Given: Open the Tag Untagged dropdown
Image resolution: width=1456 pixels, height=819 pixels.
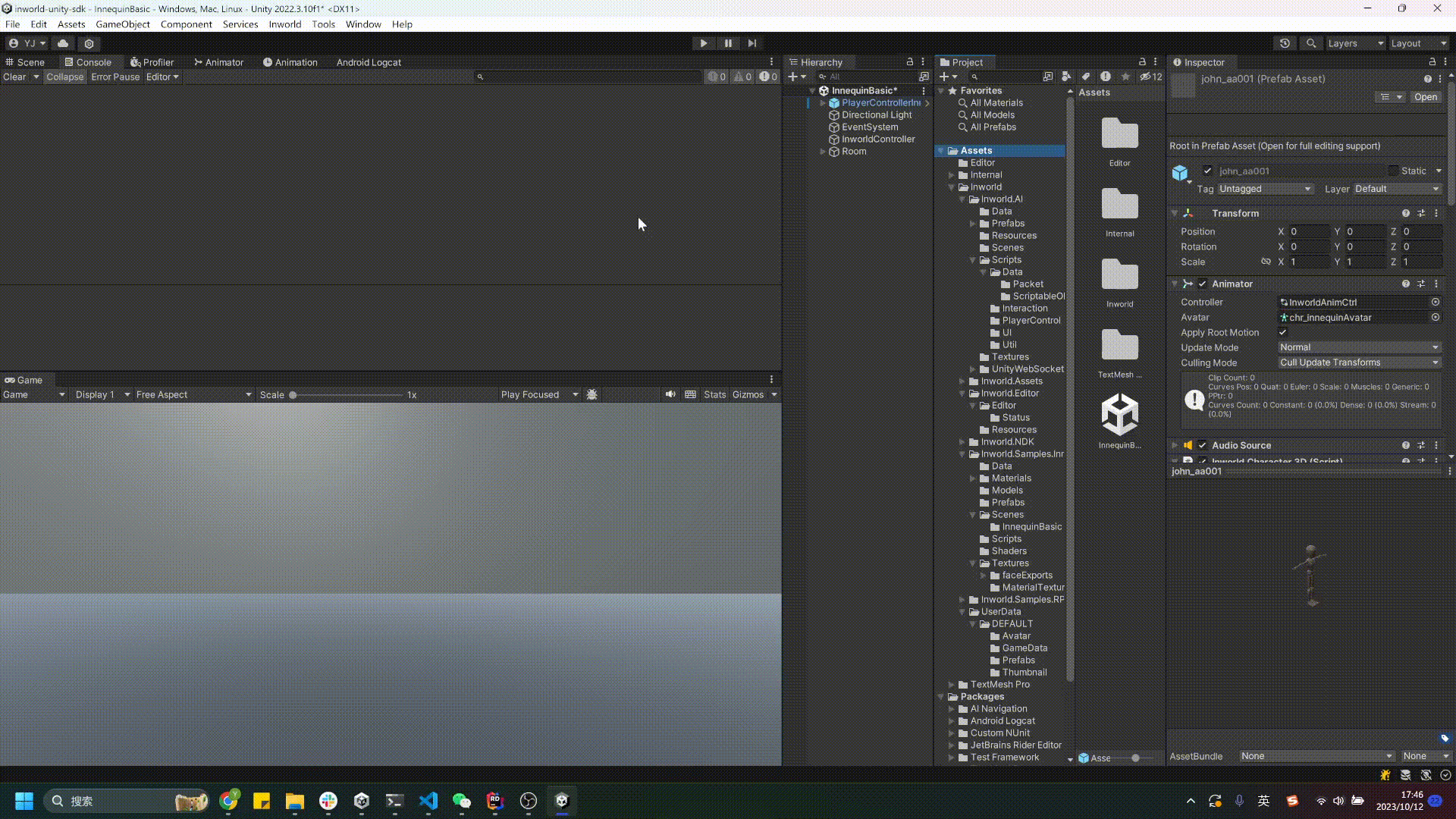Looking at the screenshot, I should pos(1265,189).
